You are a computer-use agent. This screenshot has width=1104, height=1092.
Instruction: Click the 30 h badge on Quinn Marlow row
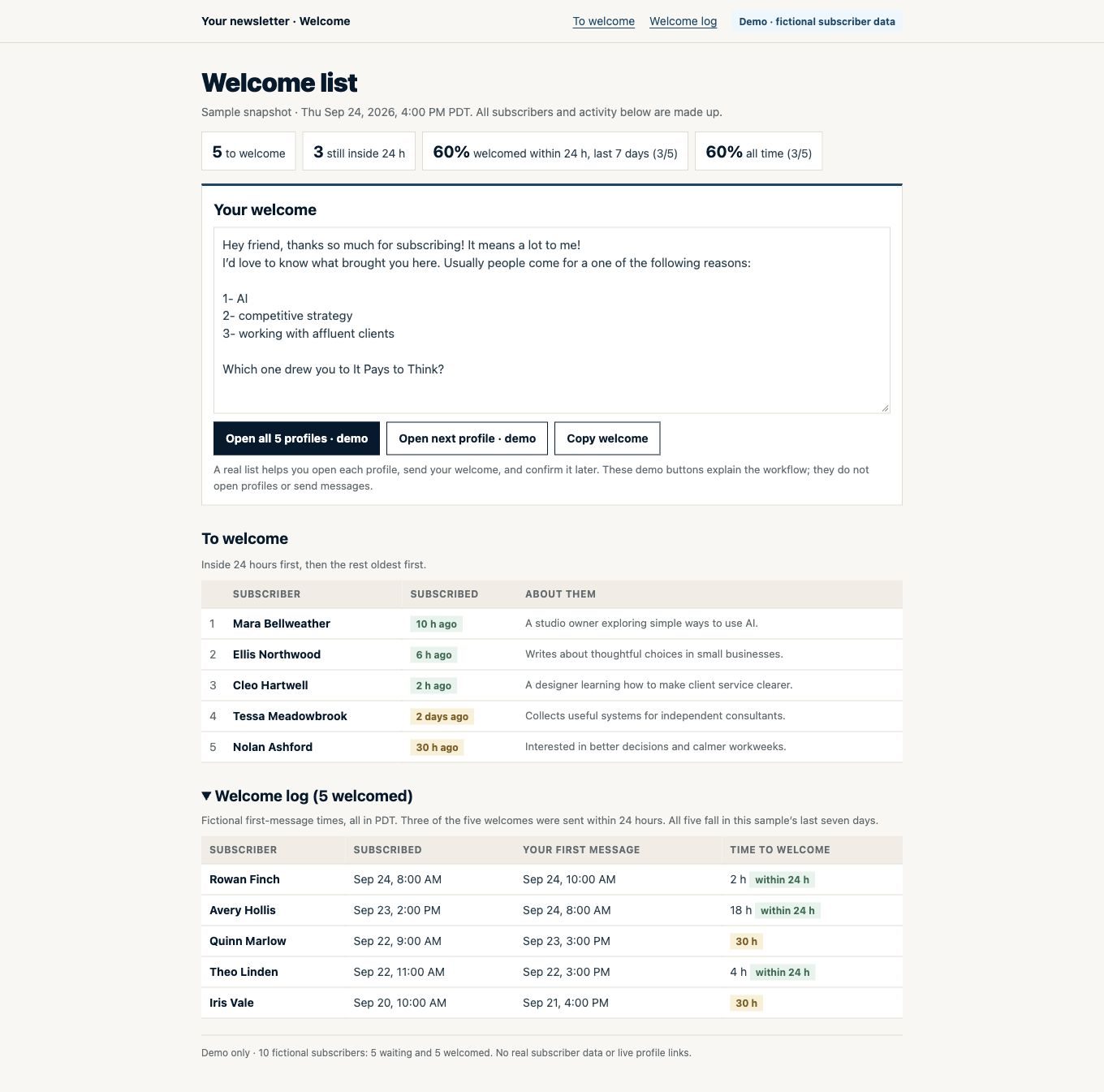[x=746, y=942]
